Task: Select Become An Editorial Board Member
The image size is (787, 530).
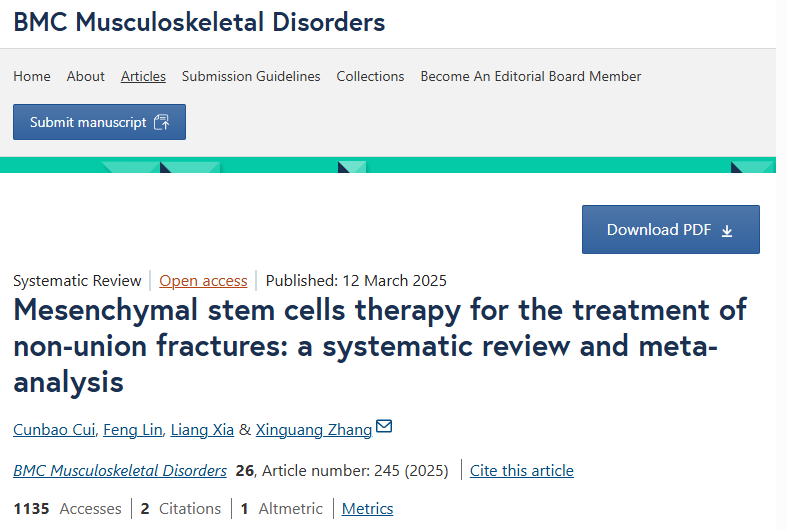Action: 531,76
